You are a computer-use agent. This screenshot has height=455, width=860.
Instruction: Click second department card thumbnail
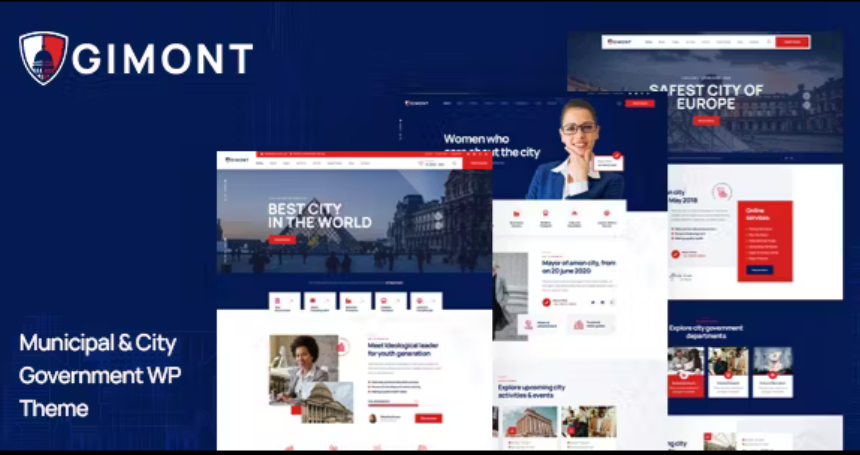point(728,361)
